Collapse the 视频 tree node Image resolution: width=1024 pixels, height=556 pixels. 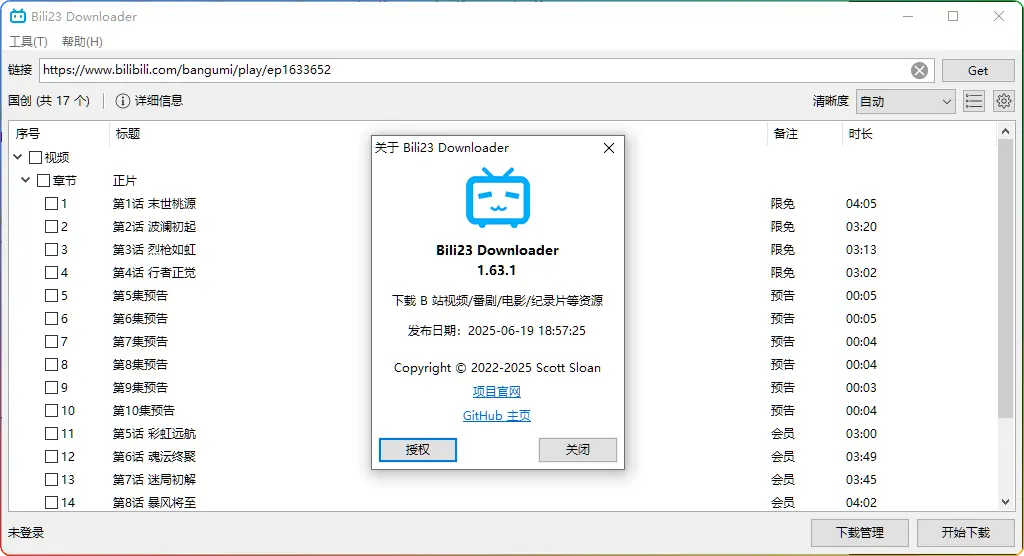[x=18, y=157]
